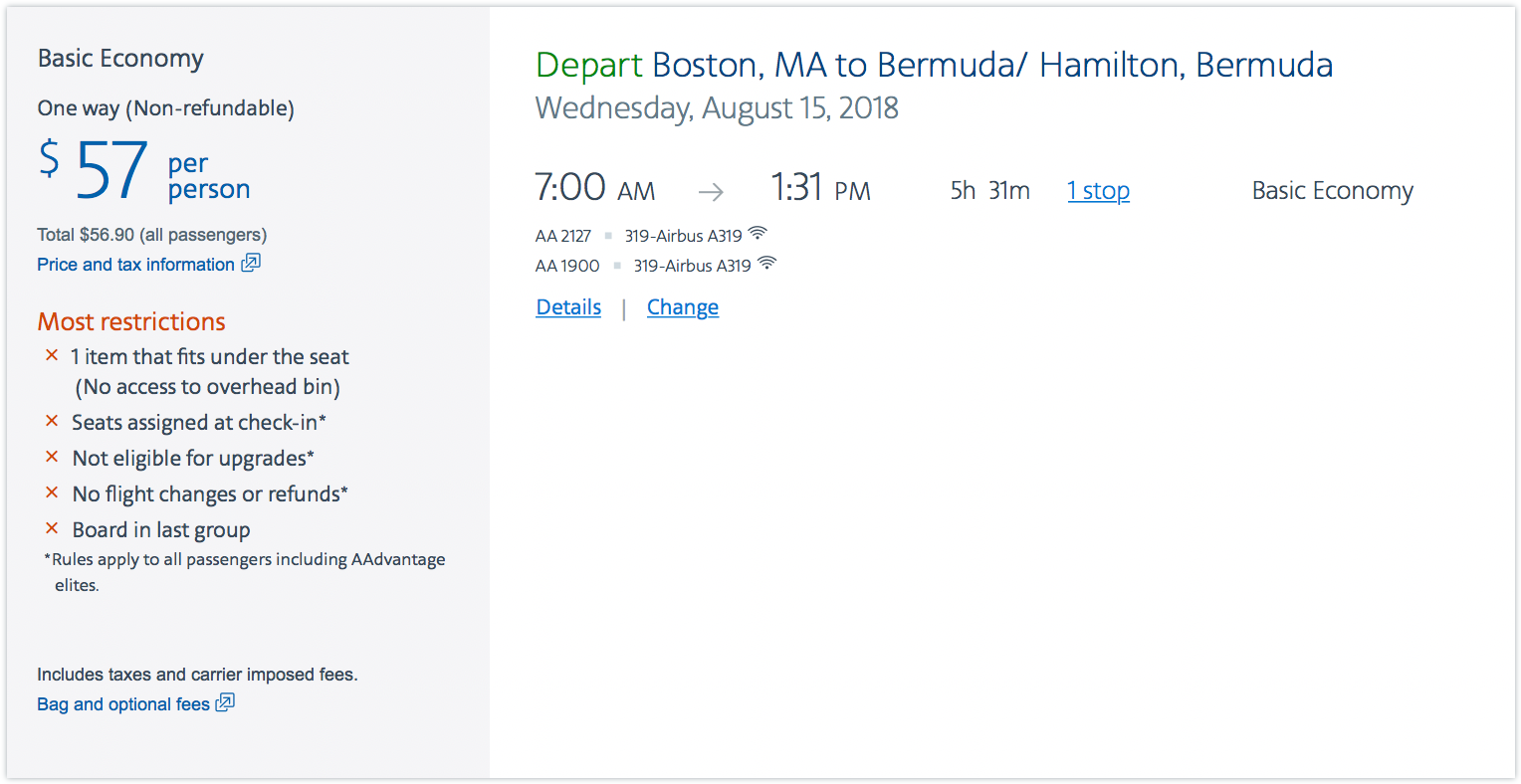Open the flight Details link

(568, 307)
